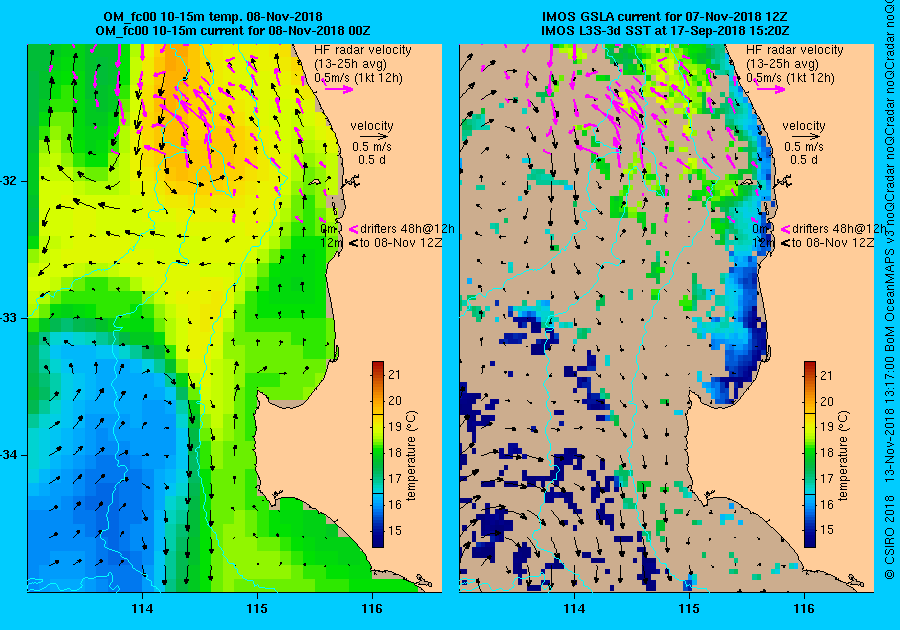
Task: Click 'drifters 48h@12h' label on left map
Action: (408, 228)
